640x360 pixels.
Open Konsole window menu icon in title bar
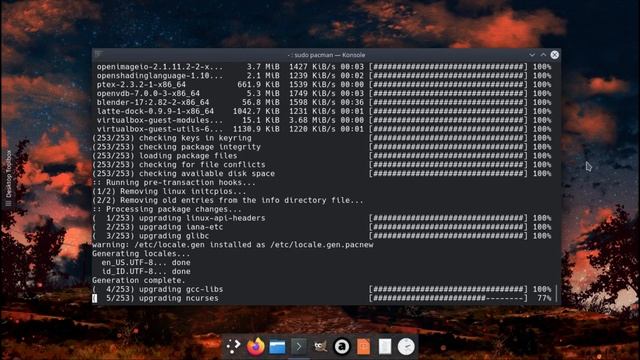[x=98, y=54]
